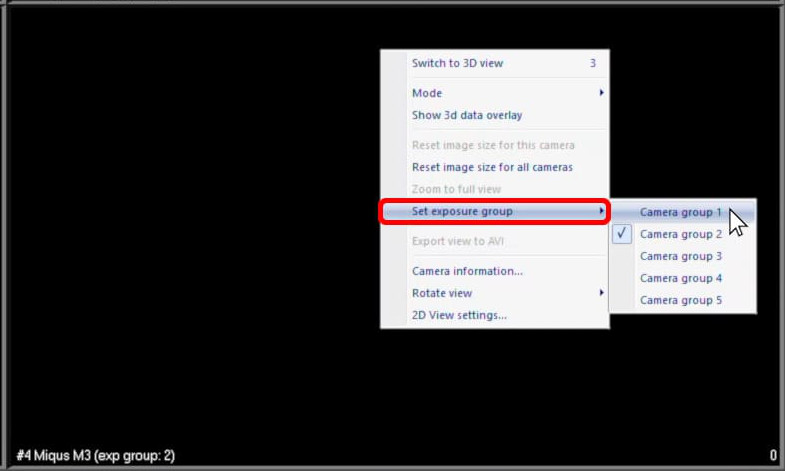Click the checkmark beside Camera group 2

[622, 234]
